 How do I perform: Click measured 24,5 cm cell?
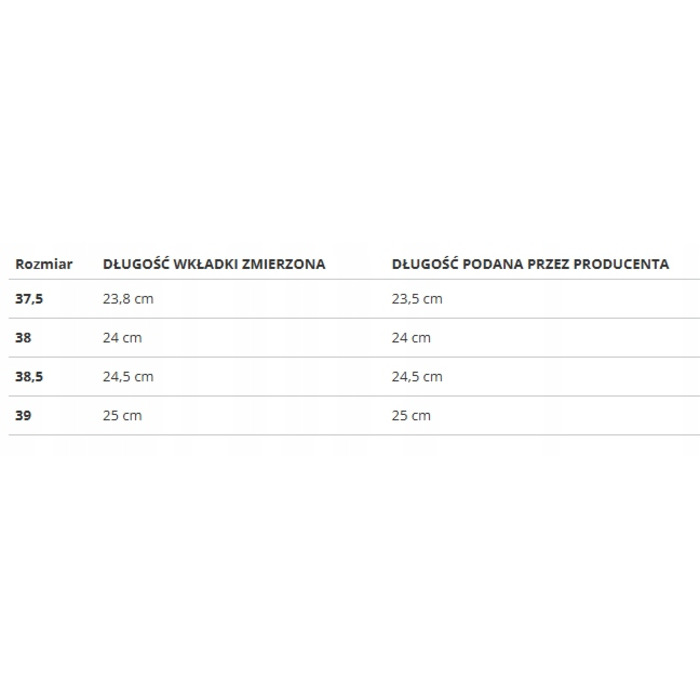(x=128, y=376)
